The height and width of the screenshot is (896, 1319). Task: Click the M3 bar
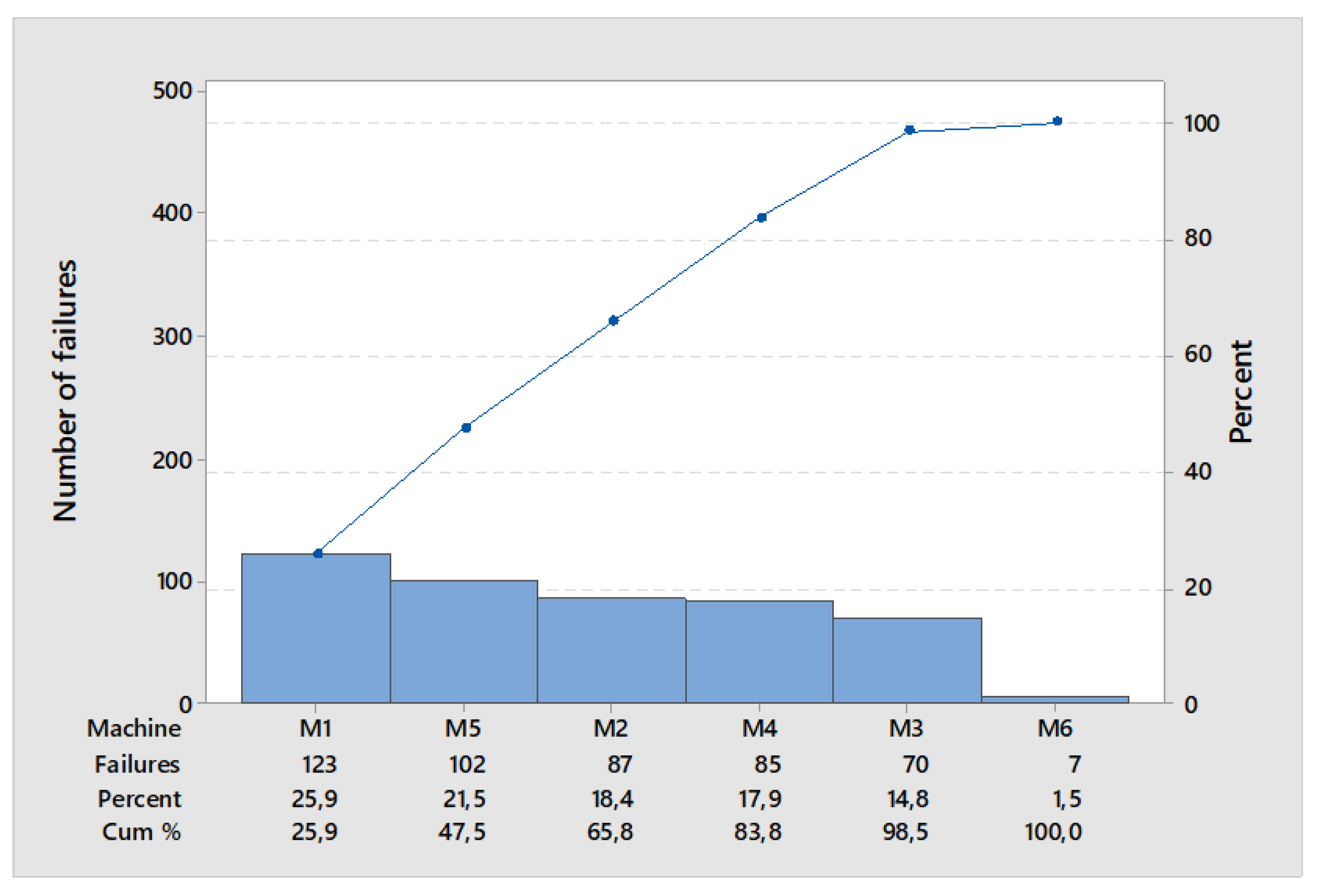(907, 660)
